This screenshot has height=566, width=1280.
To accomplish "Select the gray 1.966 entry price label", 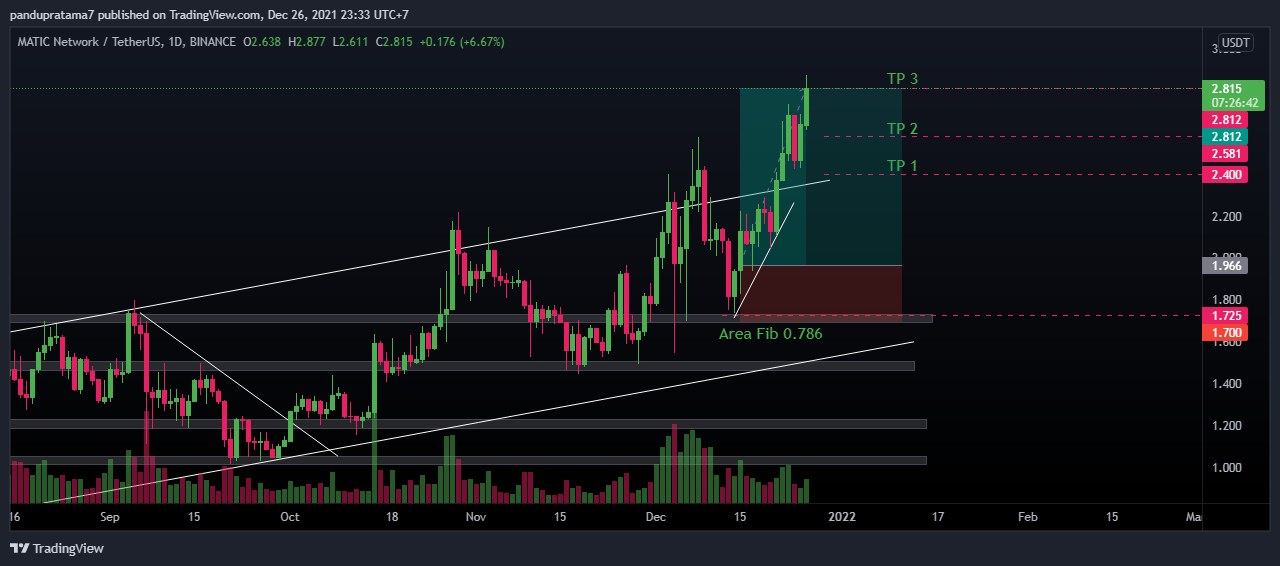I will click(1226, 265).
